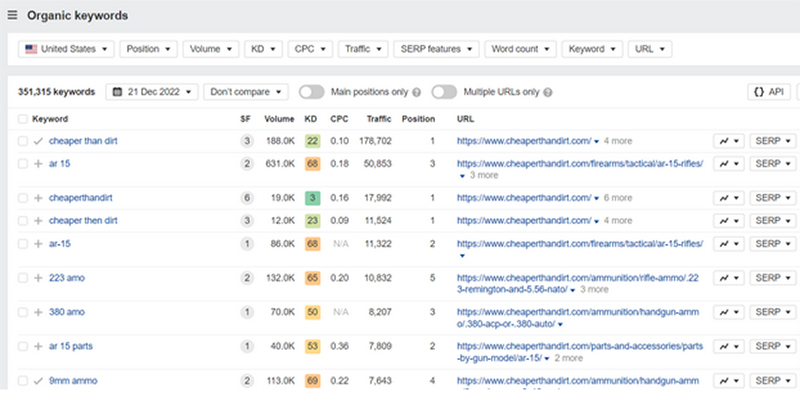Open the United States country dropdown
This screenshot has height=401, width=800.
(x=66, y=49)
